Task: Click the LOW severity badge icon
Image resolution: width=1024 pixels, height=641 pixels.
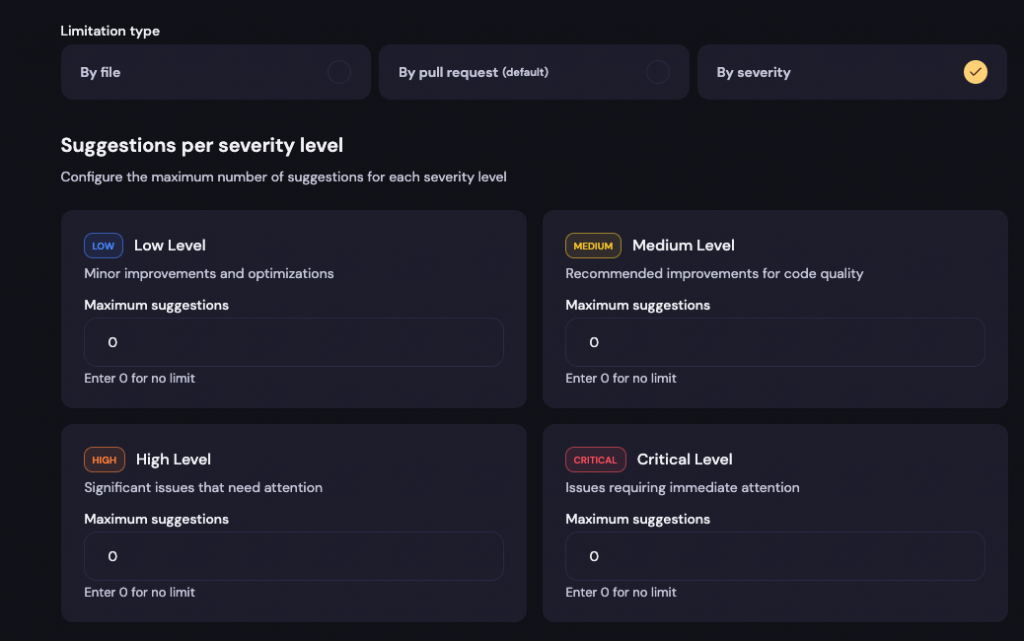Action: (103, 245)
